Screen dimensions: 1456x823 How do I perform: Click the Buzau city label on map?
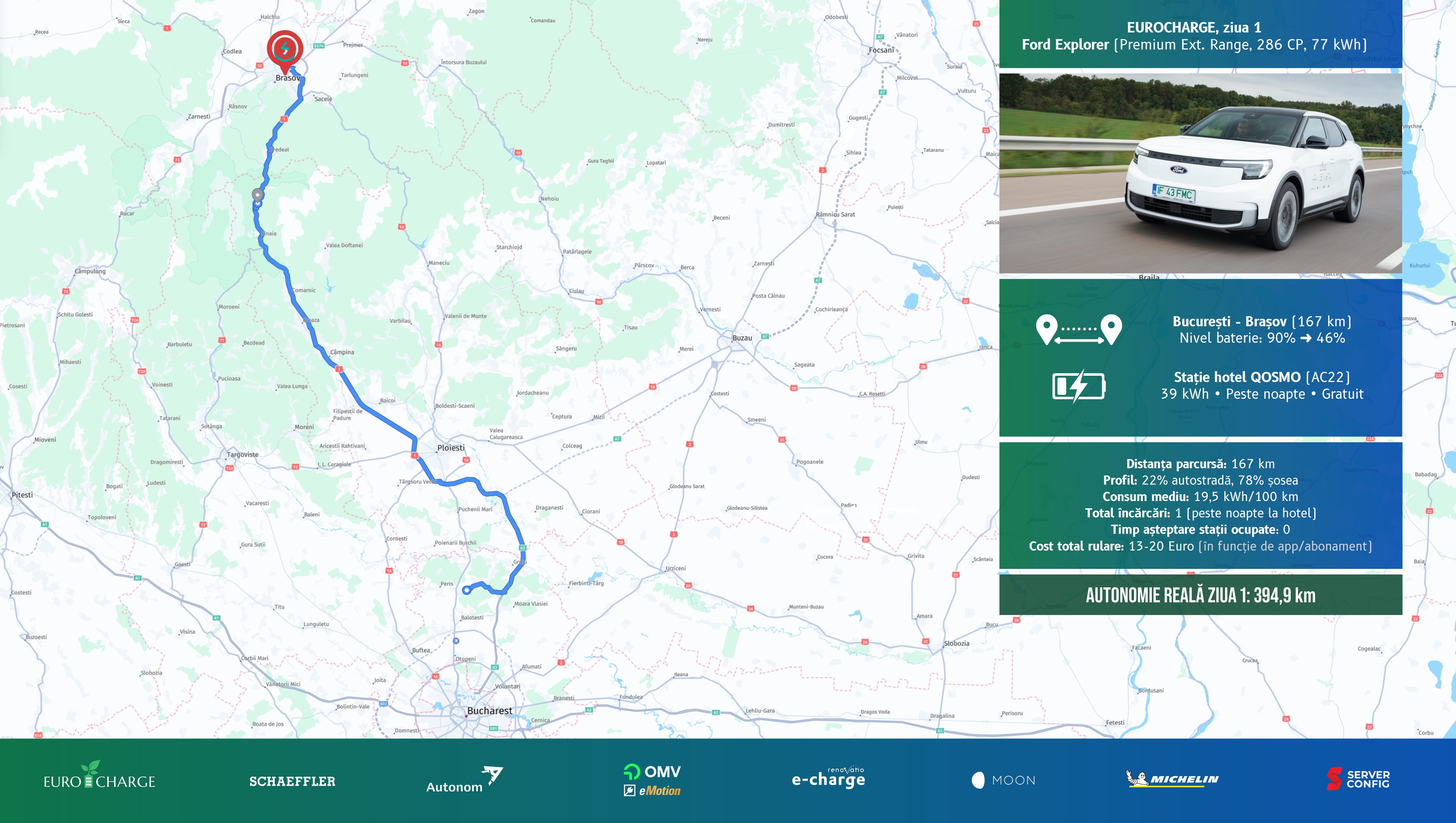coord(742,338)
